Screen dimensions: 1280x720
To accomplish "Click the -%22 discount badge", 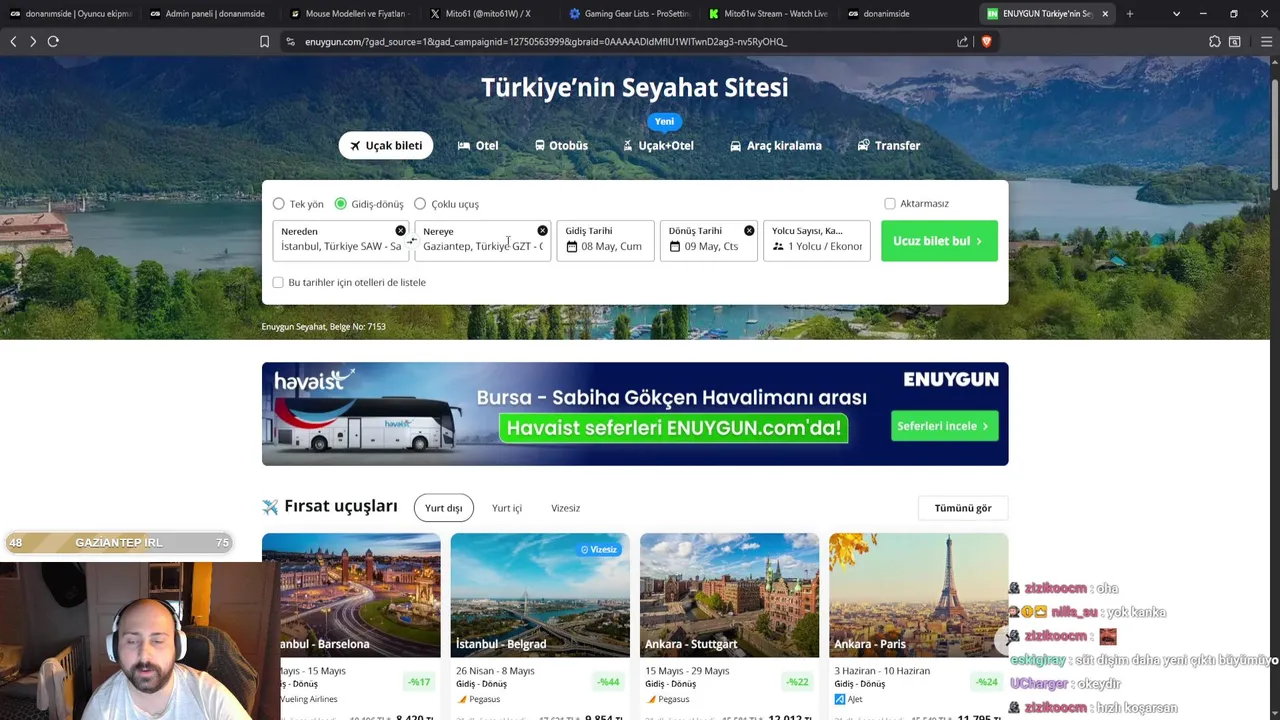I will [797, 682].
